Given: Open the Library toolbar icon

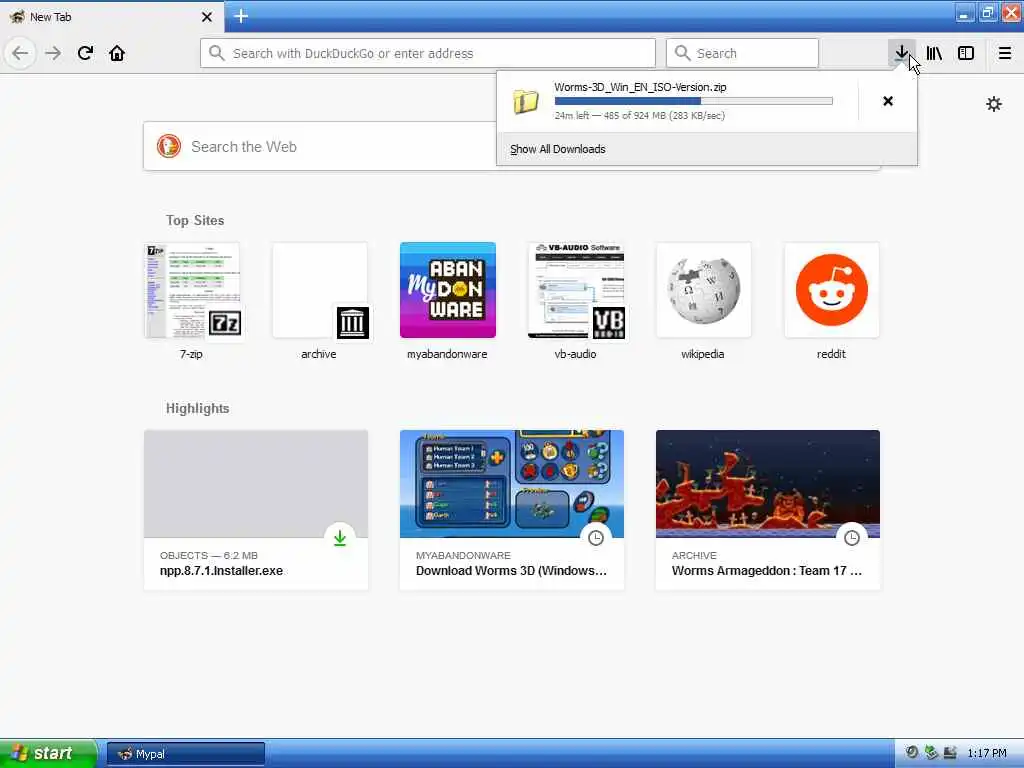Looking at the screenshot, I should (934, 53).
